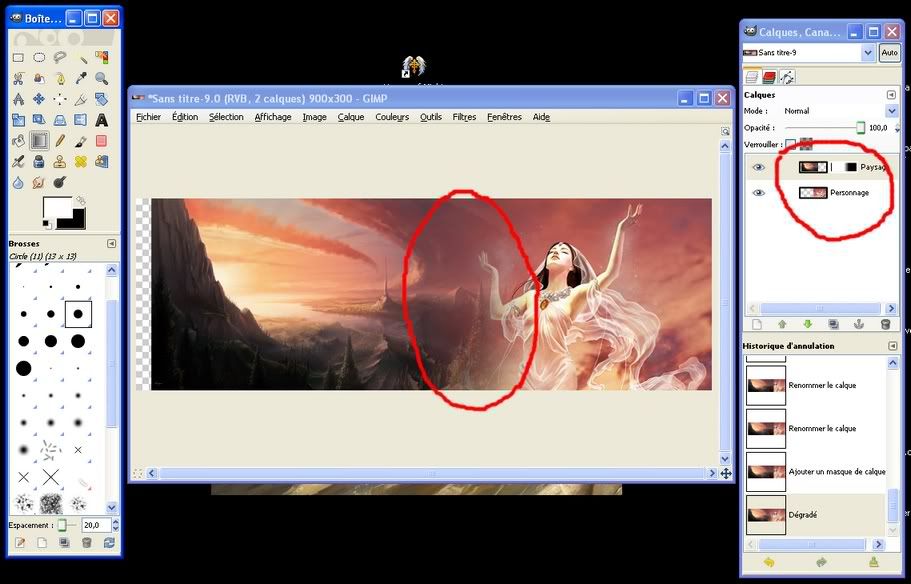Open the Couleurs menu
Image resolution: width=911 pixels, height=584 pixels.
point(392,117)
